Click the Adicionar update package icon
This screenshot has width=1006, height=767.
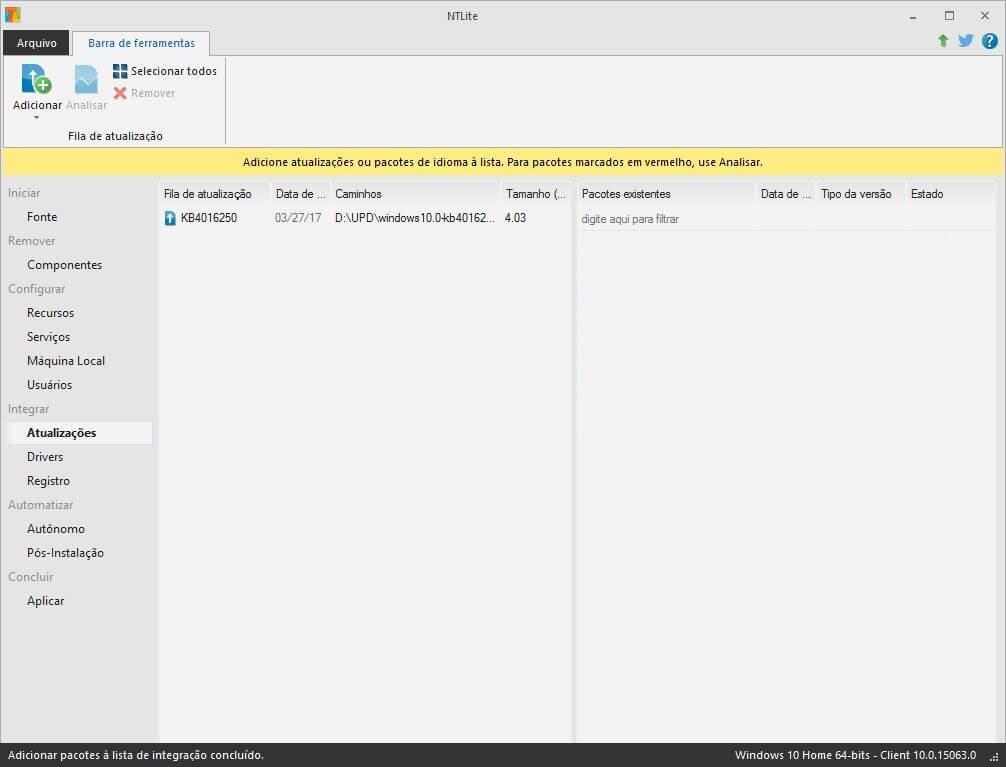(37, 79)
